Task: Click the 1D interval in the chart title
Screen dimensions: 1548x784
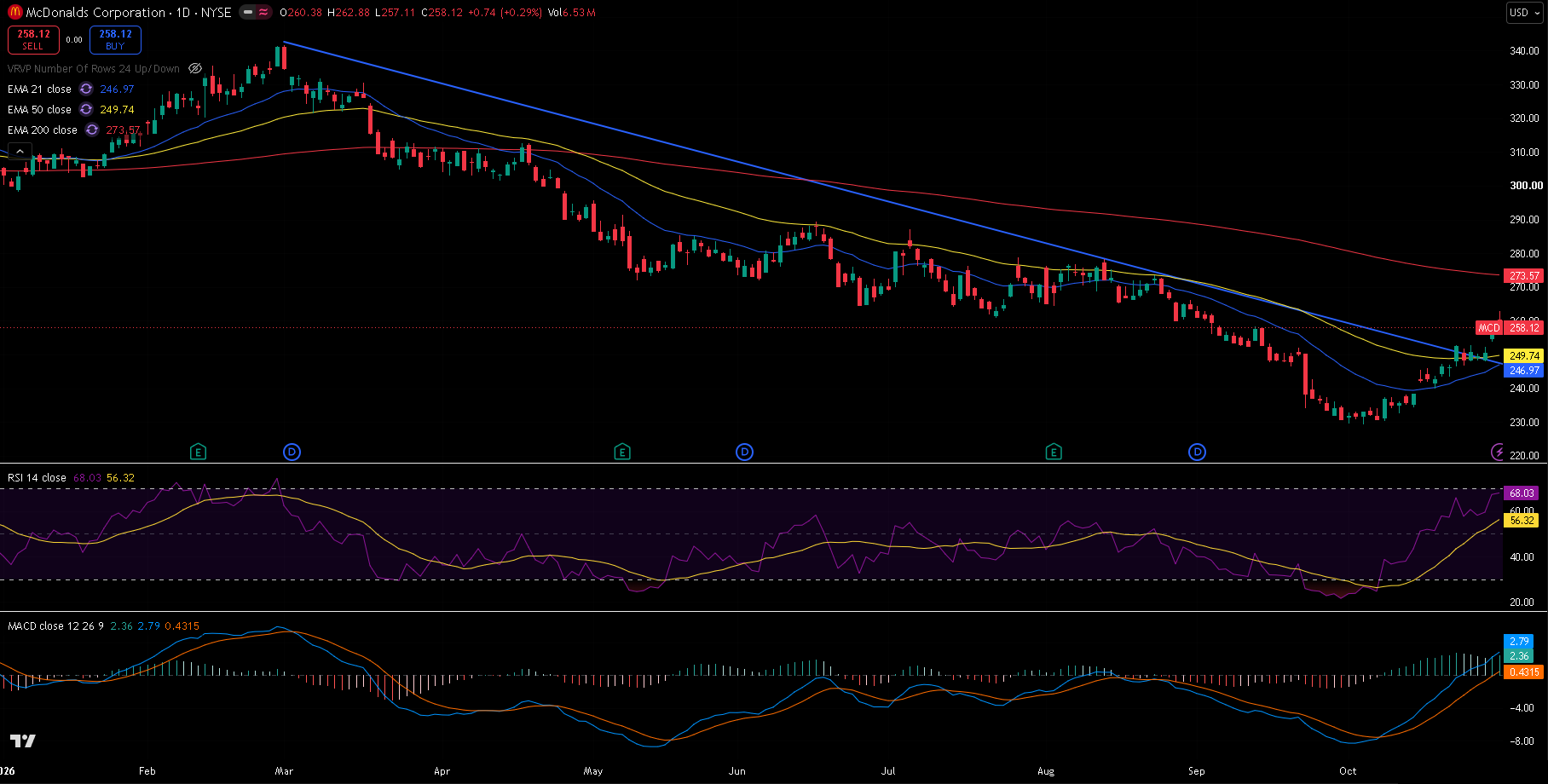Action: (x=183, y=13)
